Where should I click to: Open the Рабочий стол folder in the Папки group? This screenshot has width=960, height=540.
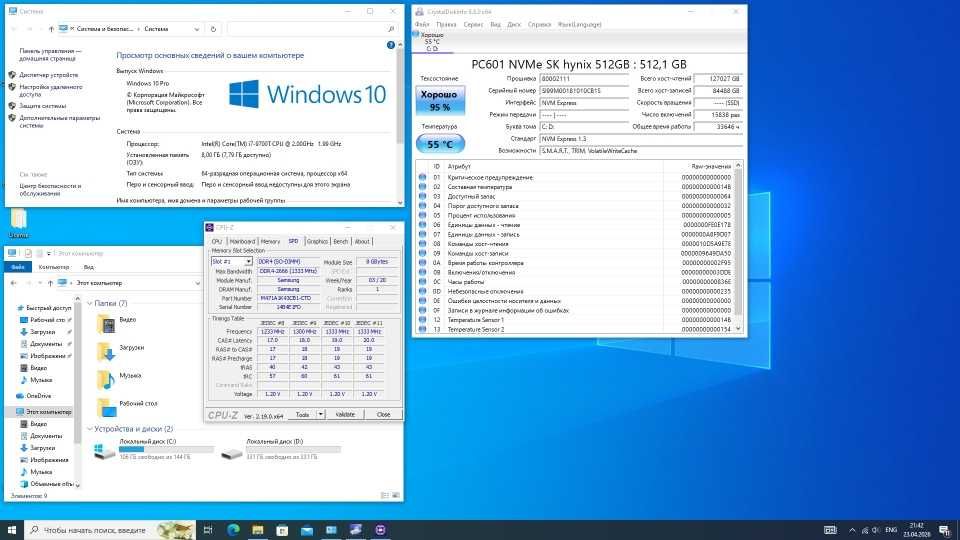tap(127, 407)
